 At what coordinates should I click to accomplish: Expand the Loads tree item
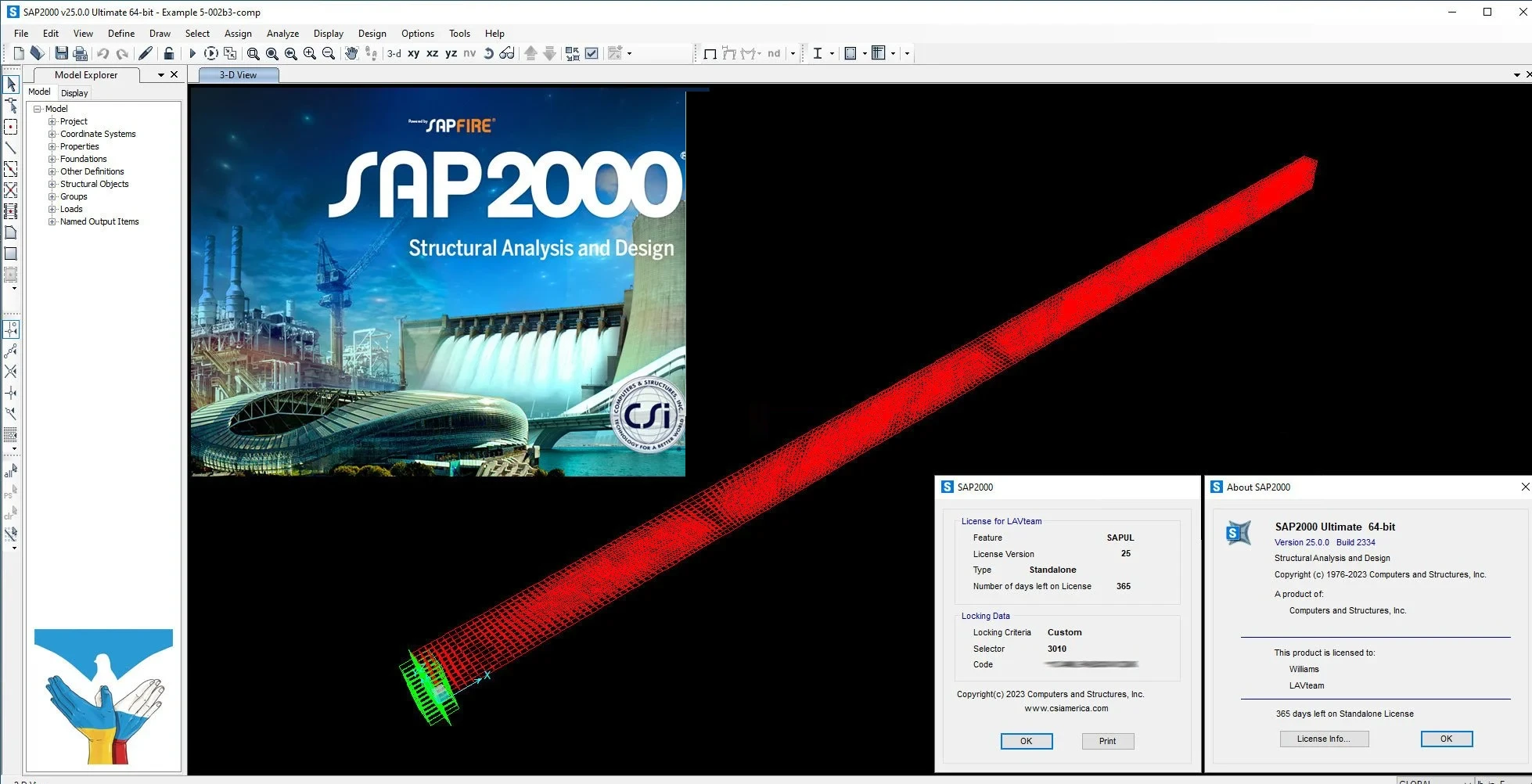tap(53, 209)
